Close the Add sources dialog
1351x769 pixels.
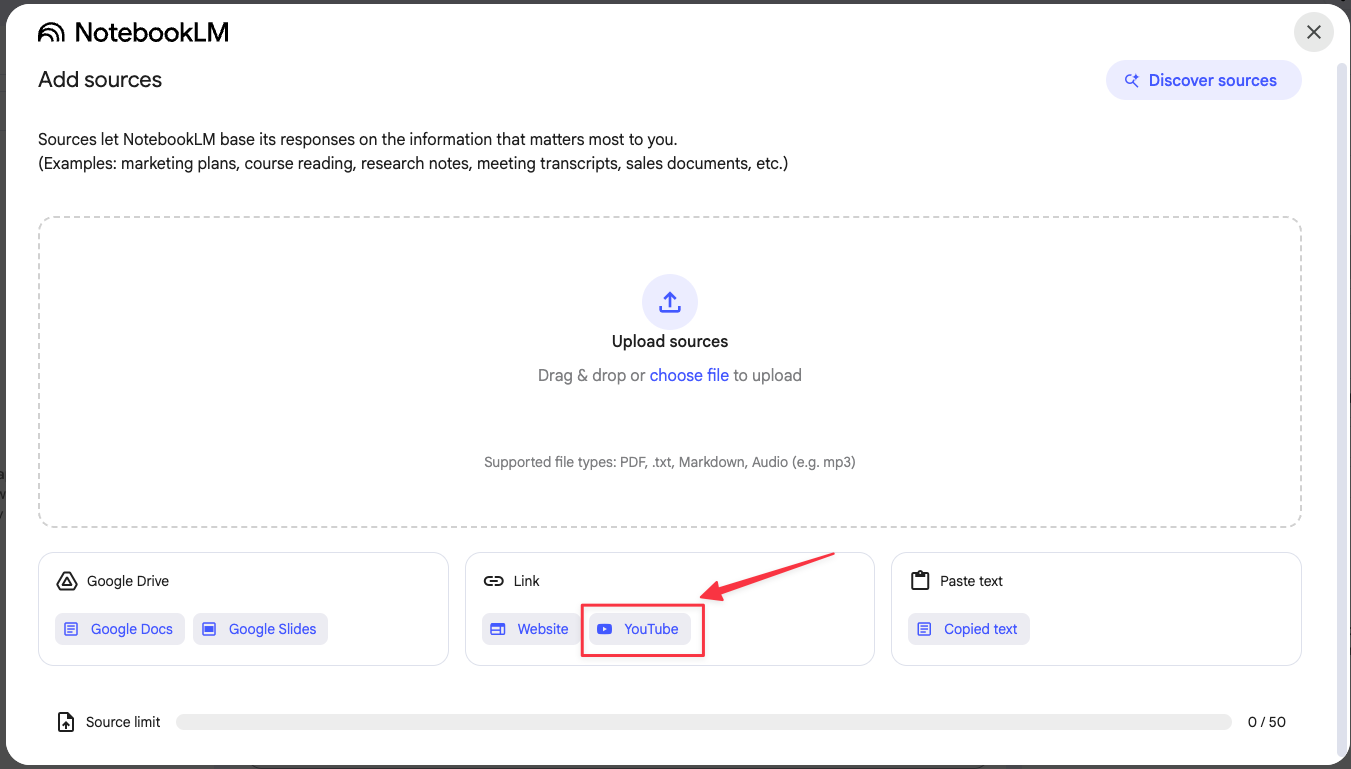tap(1314, 32)
